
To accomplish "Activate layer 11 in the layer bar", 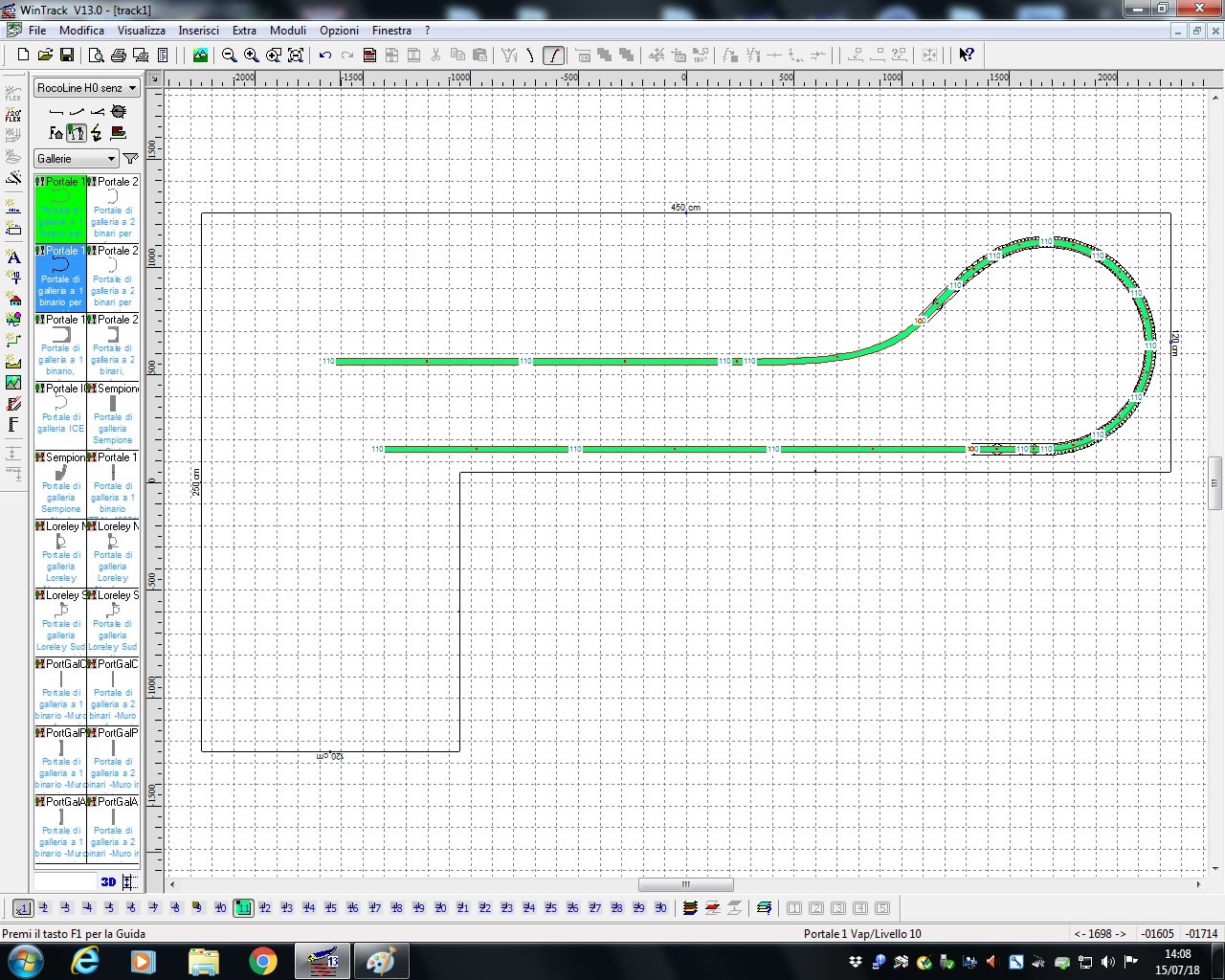I will (243, 908).
